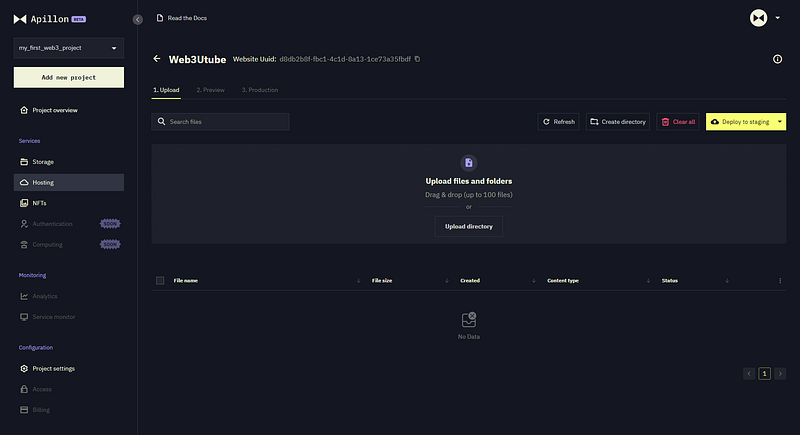Sort by Created column arrow

point(534,280)
